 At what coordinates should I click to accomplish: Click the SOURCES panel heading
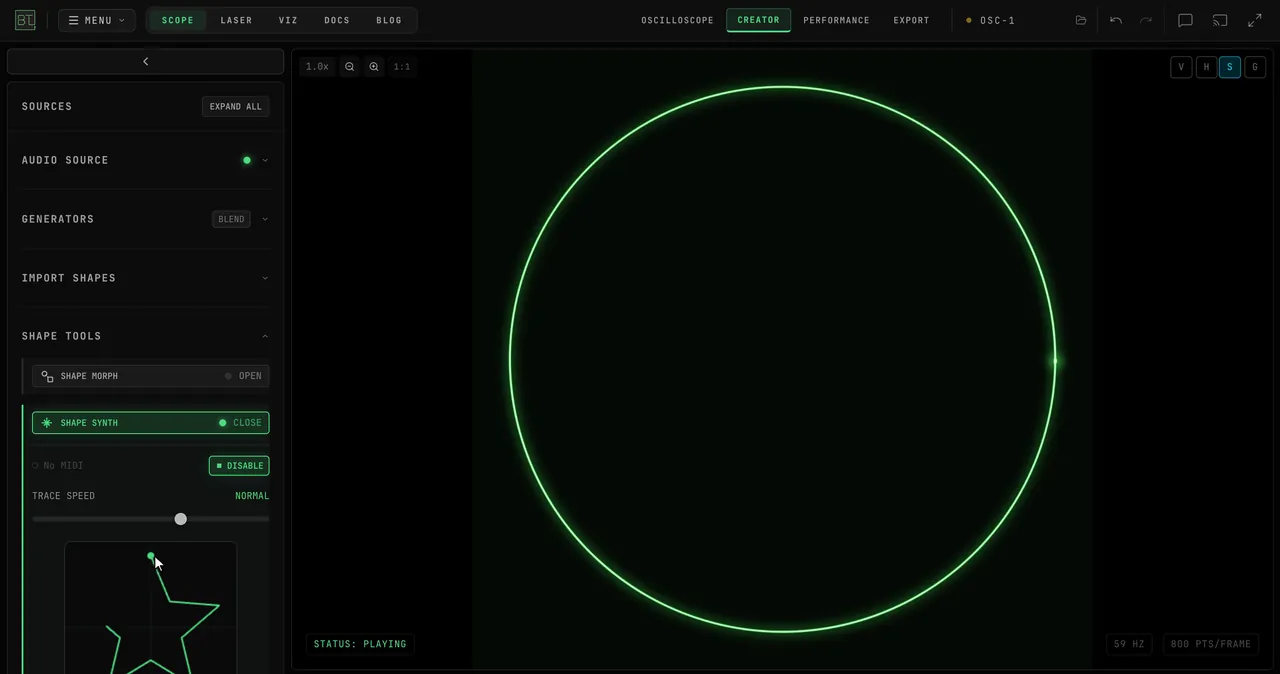click(x=47, y=107)
